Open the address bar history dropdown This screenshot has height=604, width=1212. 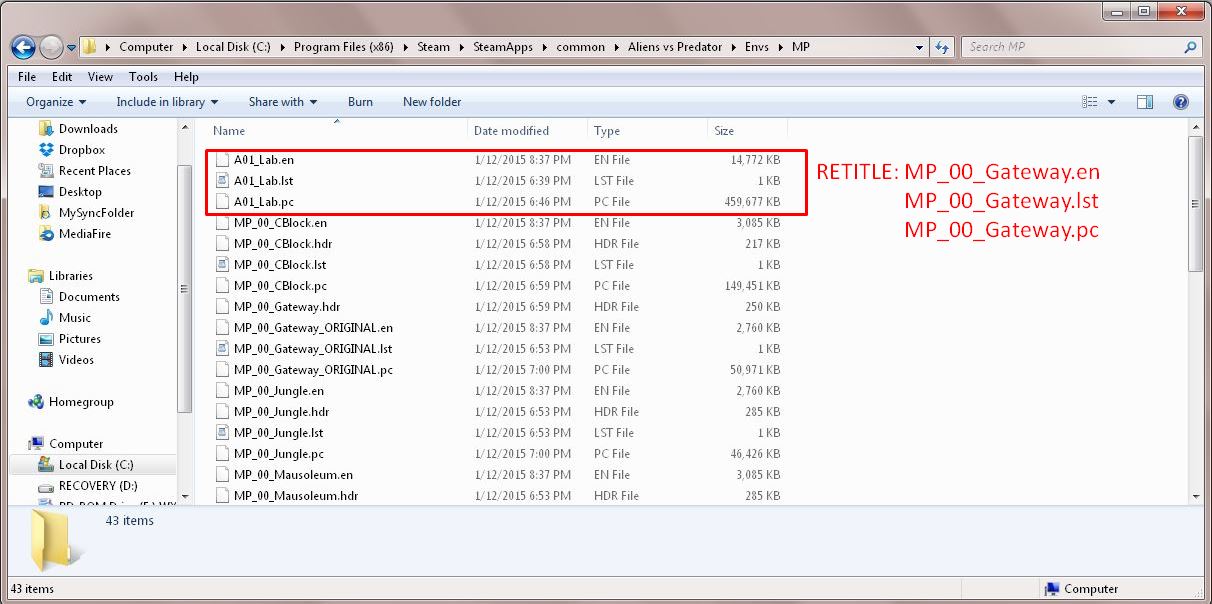pyautogui.click(x=920, y=47)
